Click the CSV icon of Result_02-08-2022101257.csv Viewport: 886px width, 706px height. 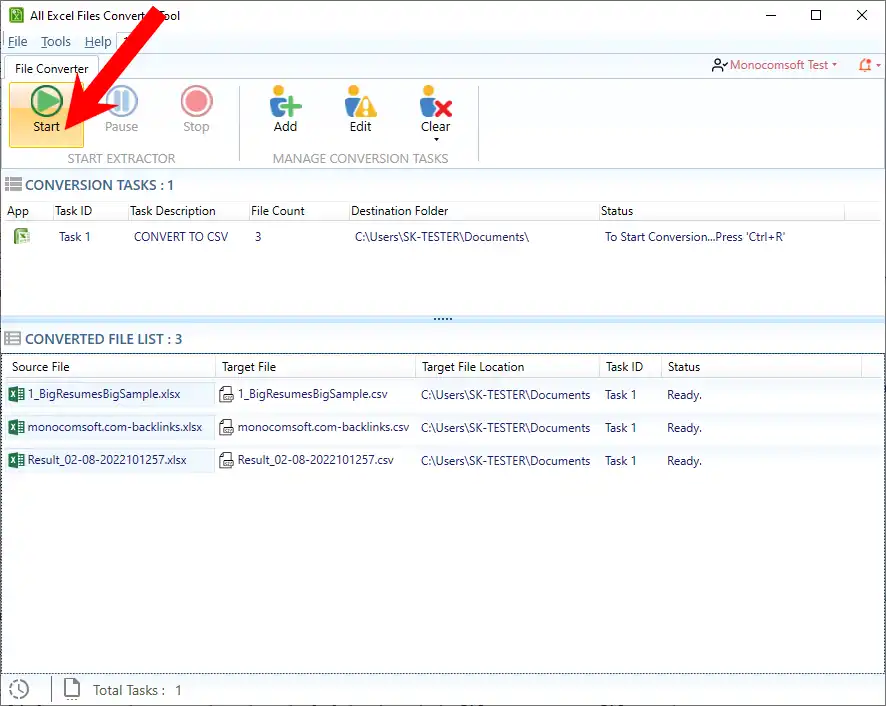(226, 460)
